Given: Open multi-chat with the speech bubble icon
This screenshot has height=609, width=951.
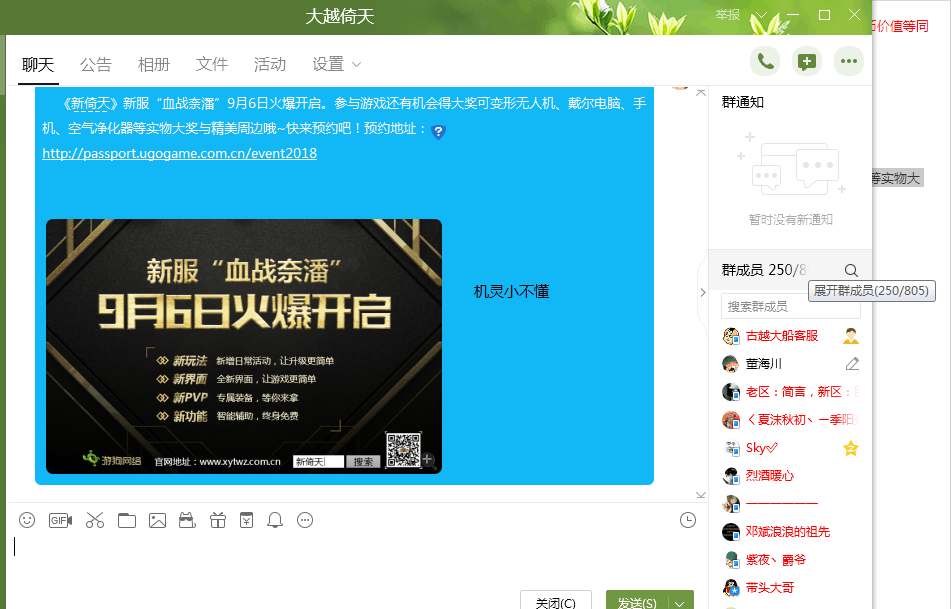Looking at the screenshot, I should 807,61.
